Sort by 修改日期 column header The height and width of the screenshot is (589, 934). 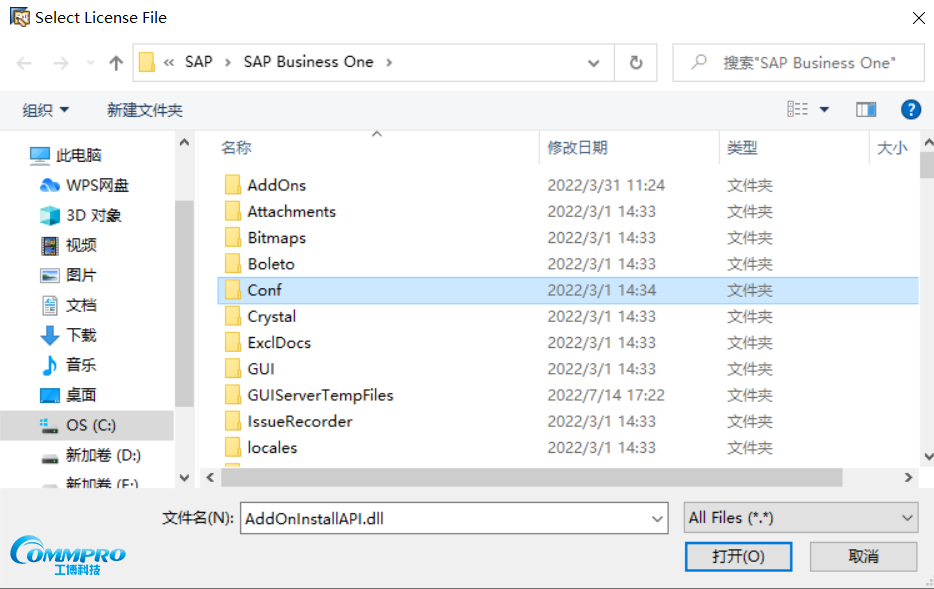pos(577,148)
